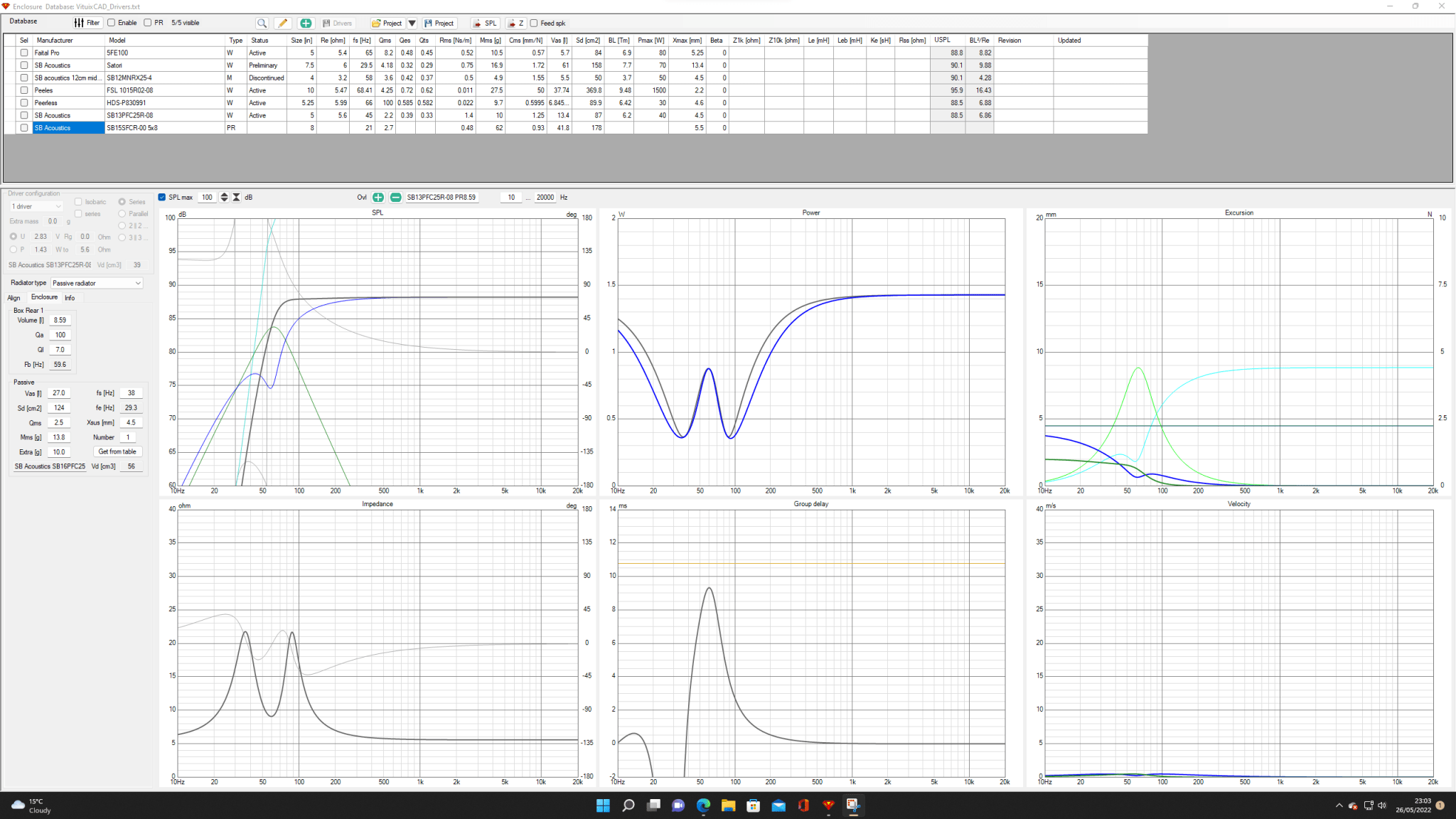This screenshot has width=1456, height=819.
Task: Select the P power radio button
Action: point(14,250)
